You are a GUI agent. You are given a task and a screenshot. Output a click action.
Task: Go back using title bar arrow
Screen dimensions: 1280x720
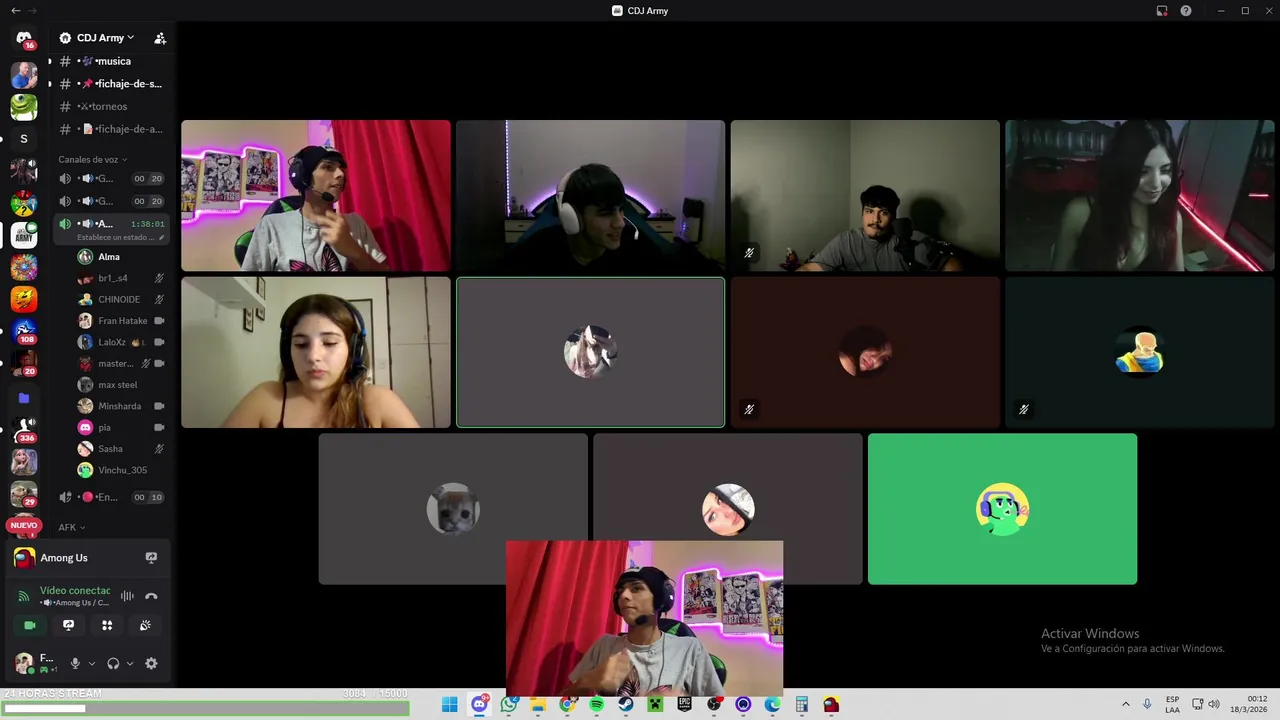(15, 11)
